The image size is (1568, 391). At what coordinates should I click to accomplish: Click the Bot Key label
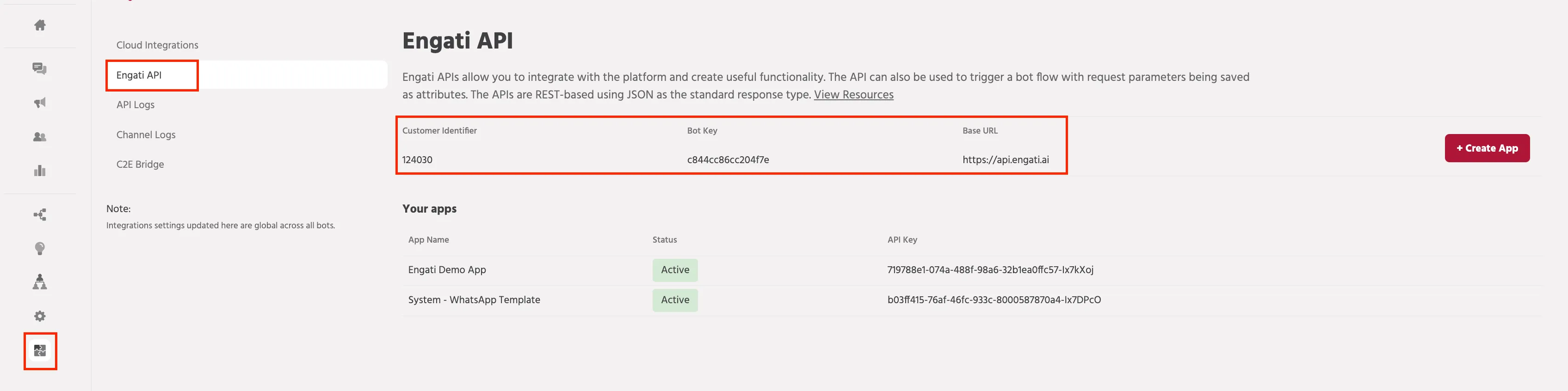pyautogui.click(x=703, y=131)
